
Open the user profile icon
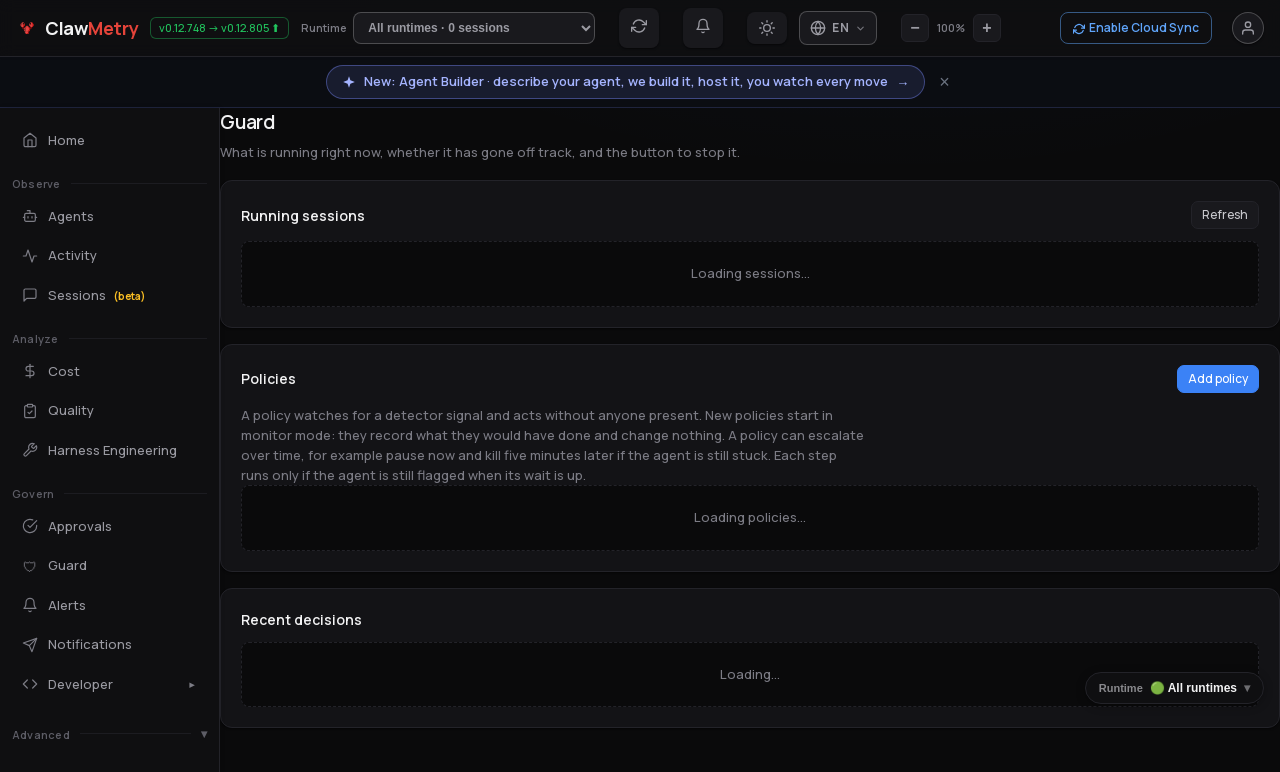click(x=1248, y=28)
